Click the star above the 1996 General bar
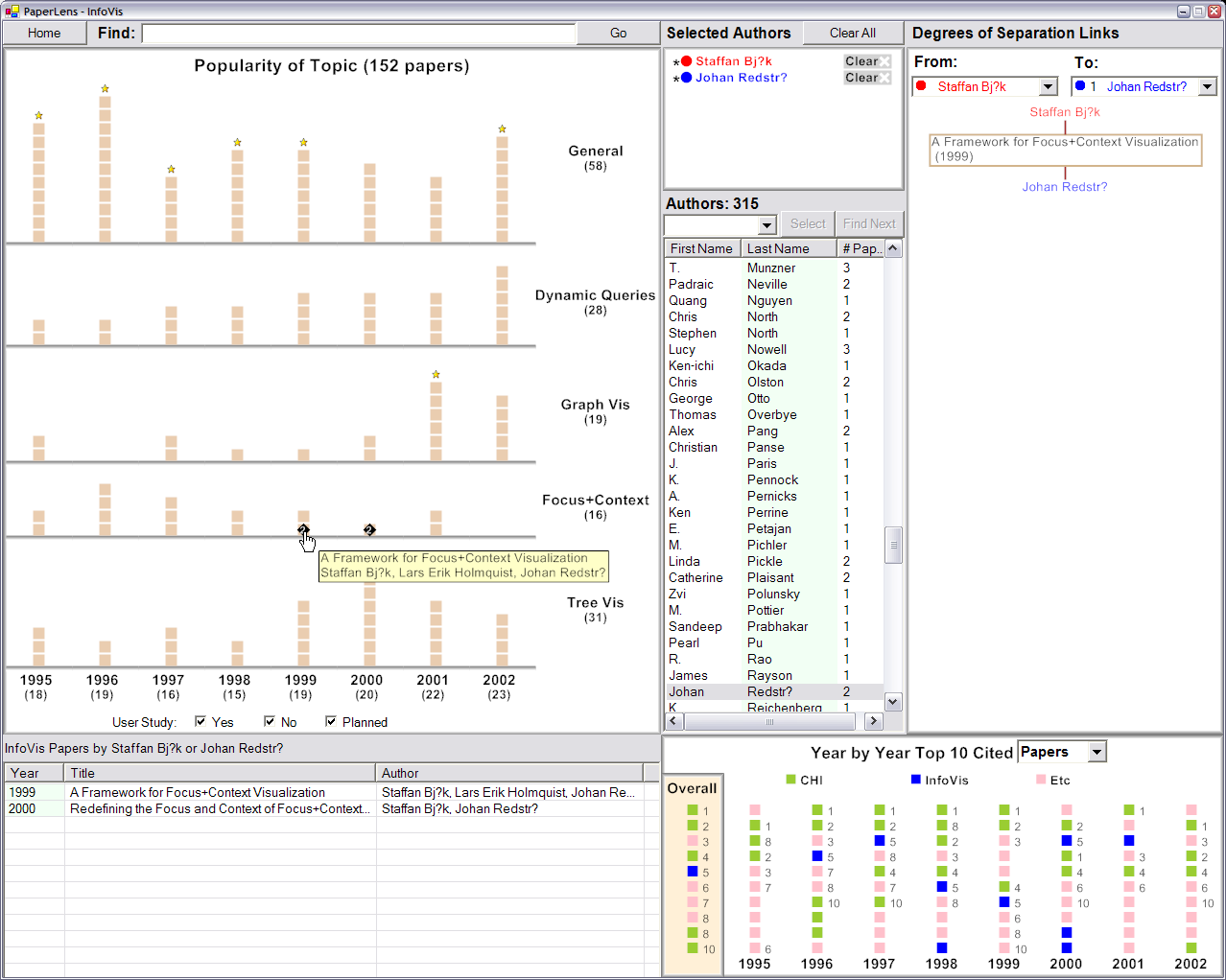Screen dimensions: 1226x980 click(x=106, y=89)
